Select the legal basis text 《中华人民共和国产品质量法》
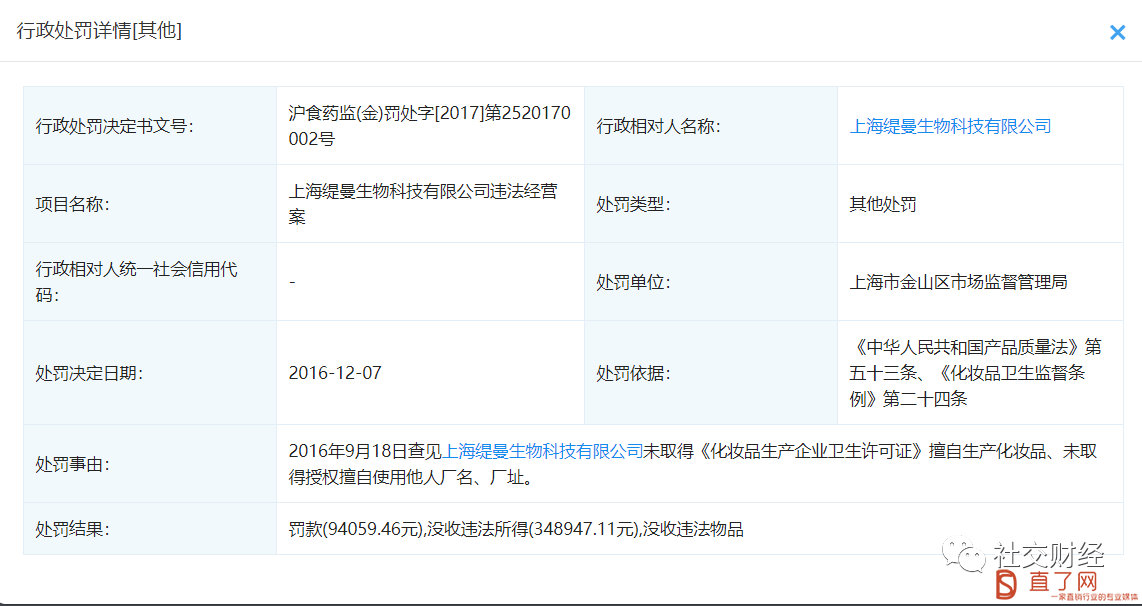The image size is (1142, 606). pos(969,347)
